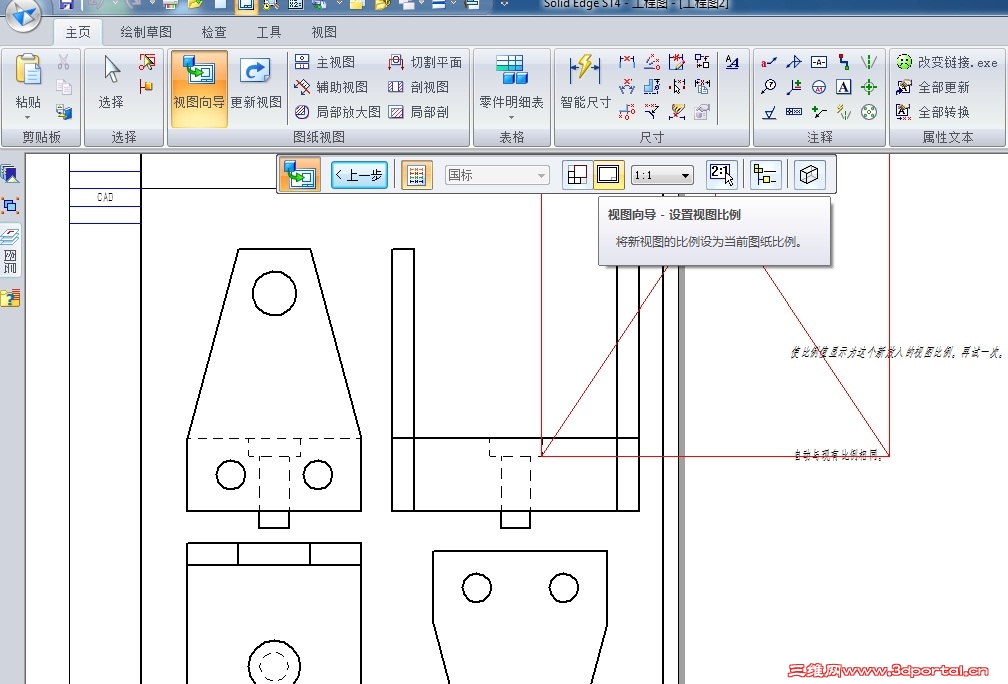Screen dimensions: 1008x684
Task: Select the connector line annotation icon
Action: pyautogui.click(x=843, y=62)
